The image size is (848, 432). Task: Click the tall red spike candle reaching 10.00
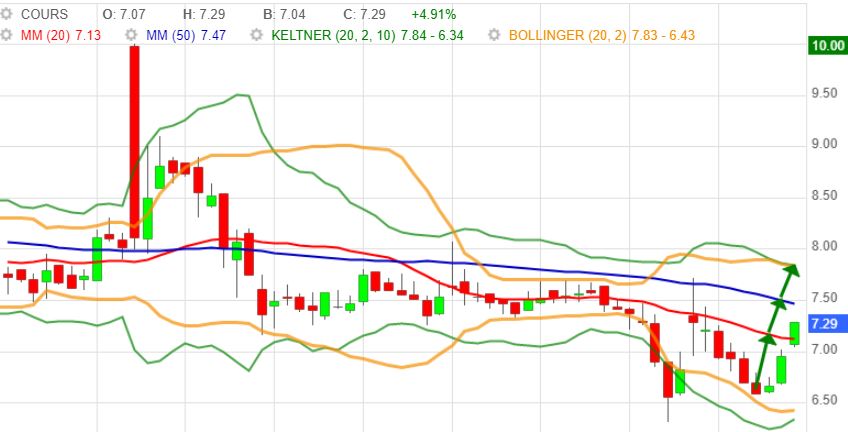[x=134, y=142]
